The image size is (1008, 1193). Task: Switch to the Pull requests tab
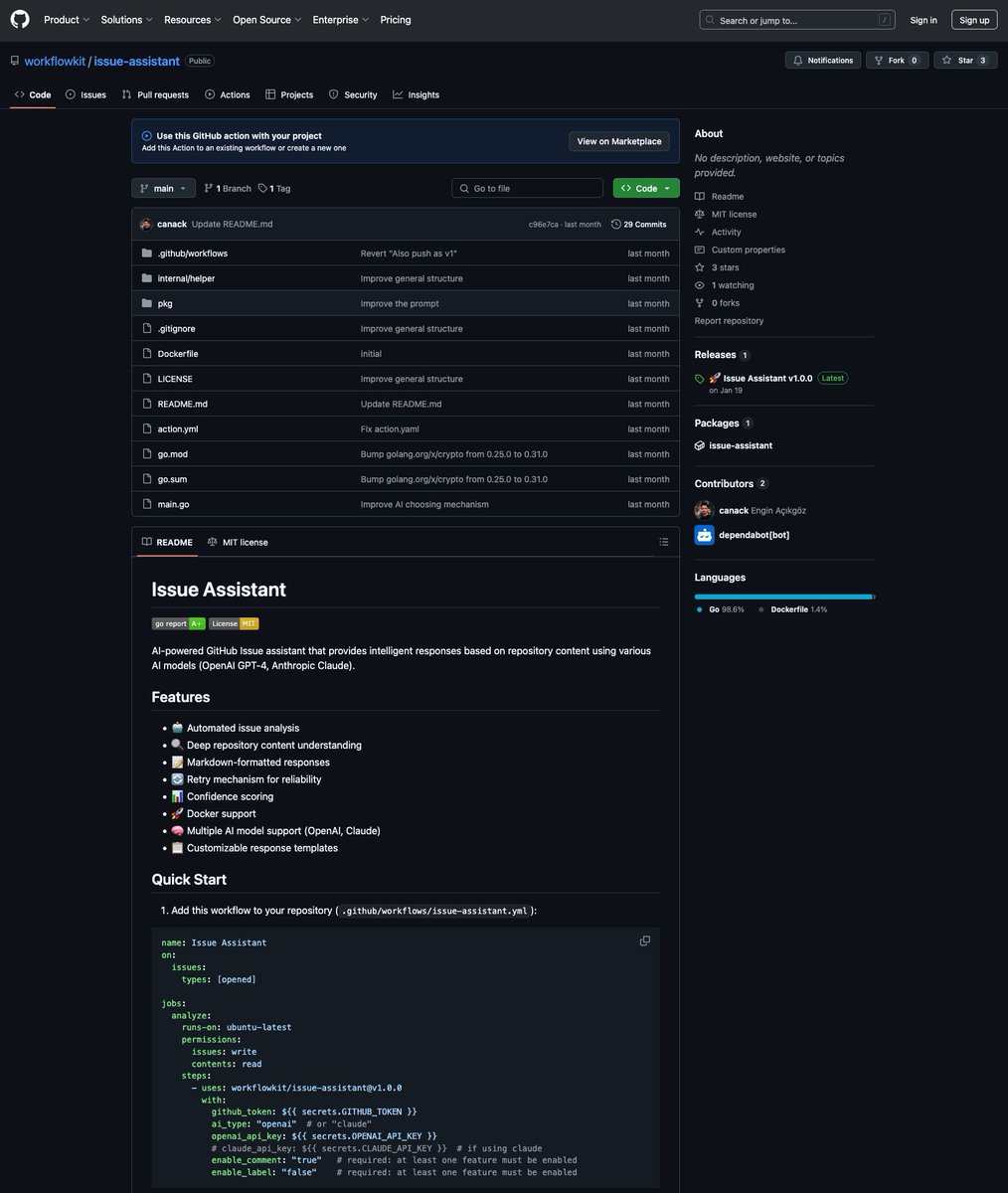point(155,94)
